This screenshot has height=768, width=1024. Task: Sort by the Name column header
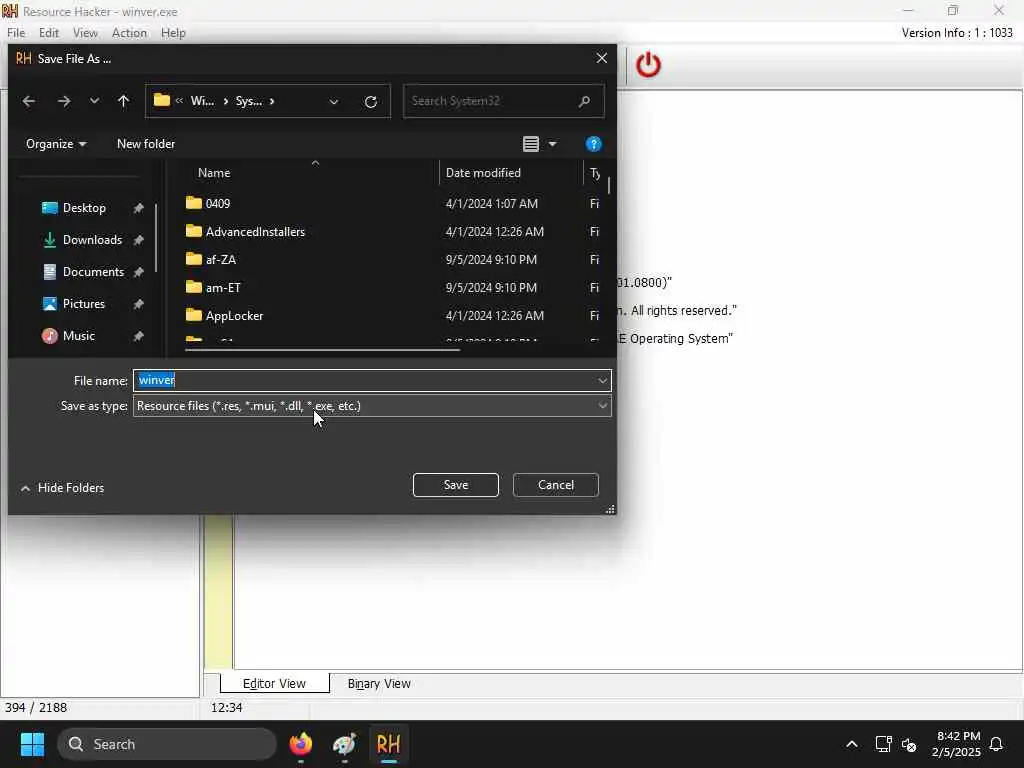(214, 173)
